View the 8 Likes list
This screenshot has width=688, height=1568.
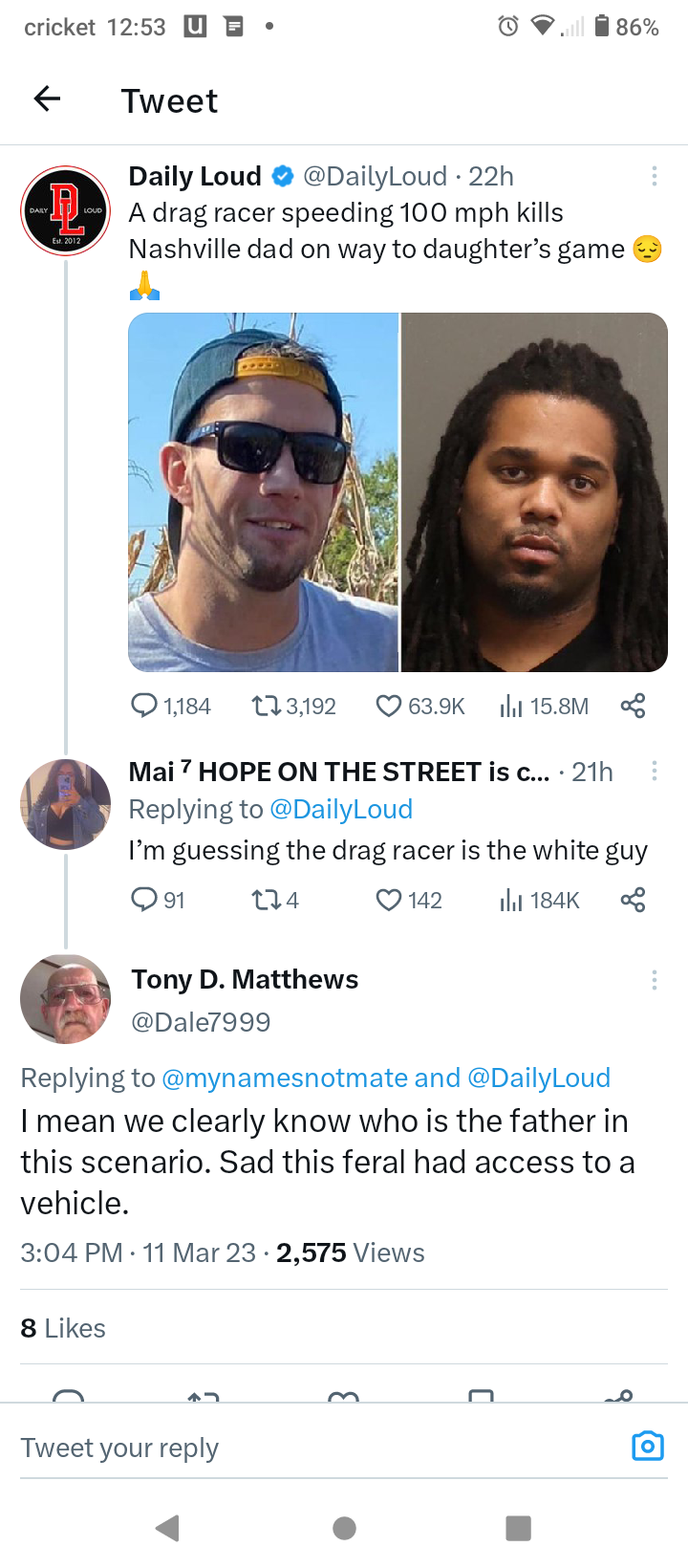(x=63, y=1328)
